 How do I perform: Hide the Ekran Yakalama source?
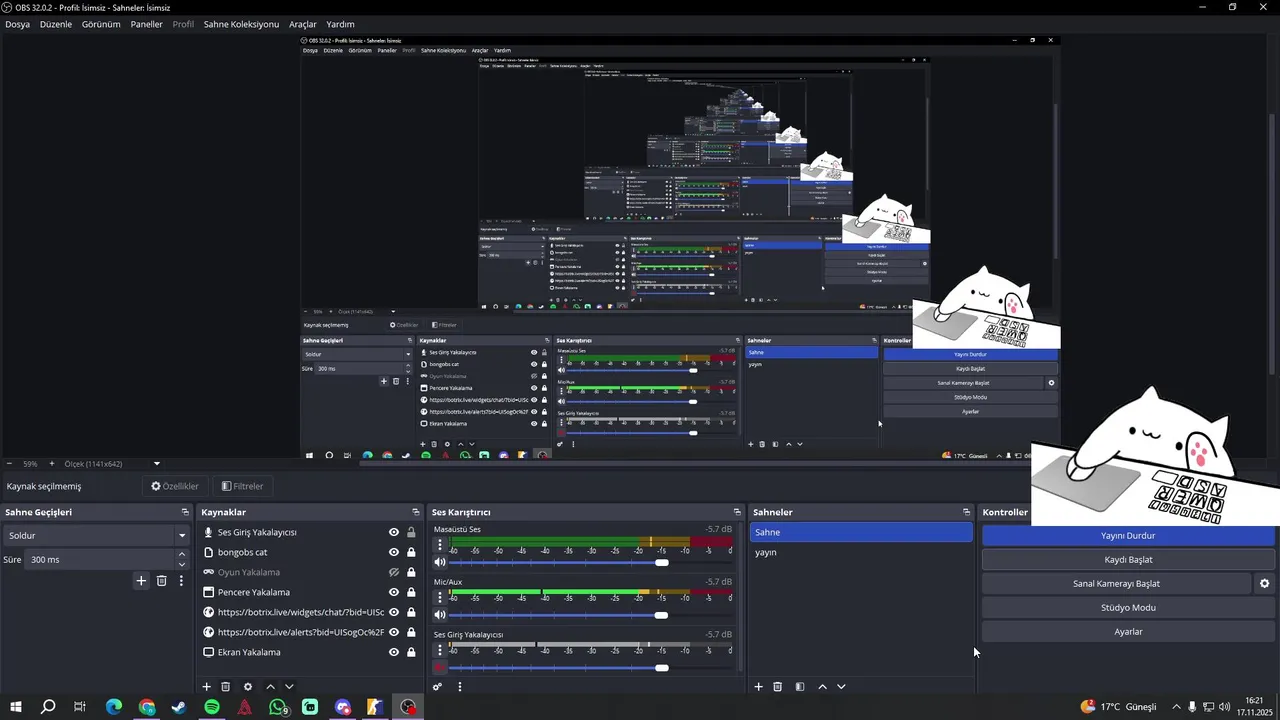coord(394,652)
